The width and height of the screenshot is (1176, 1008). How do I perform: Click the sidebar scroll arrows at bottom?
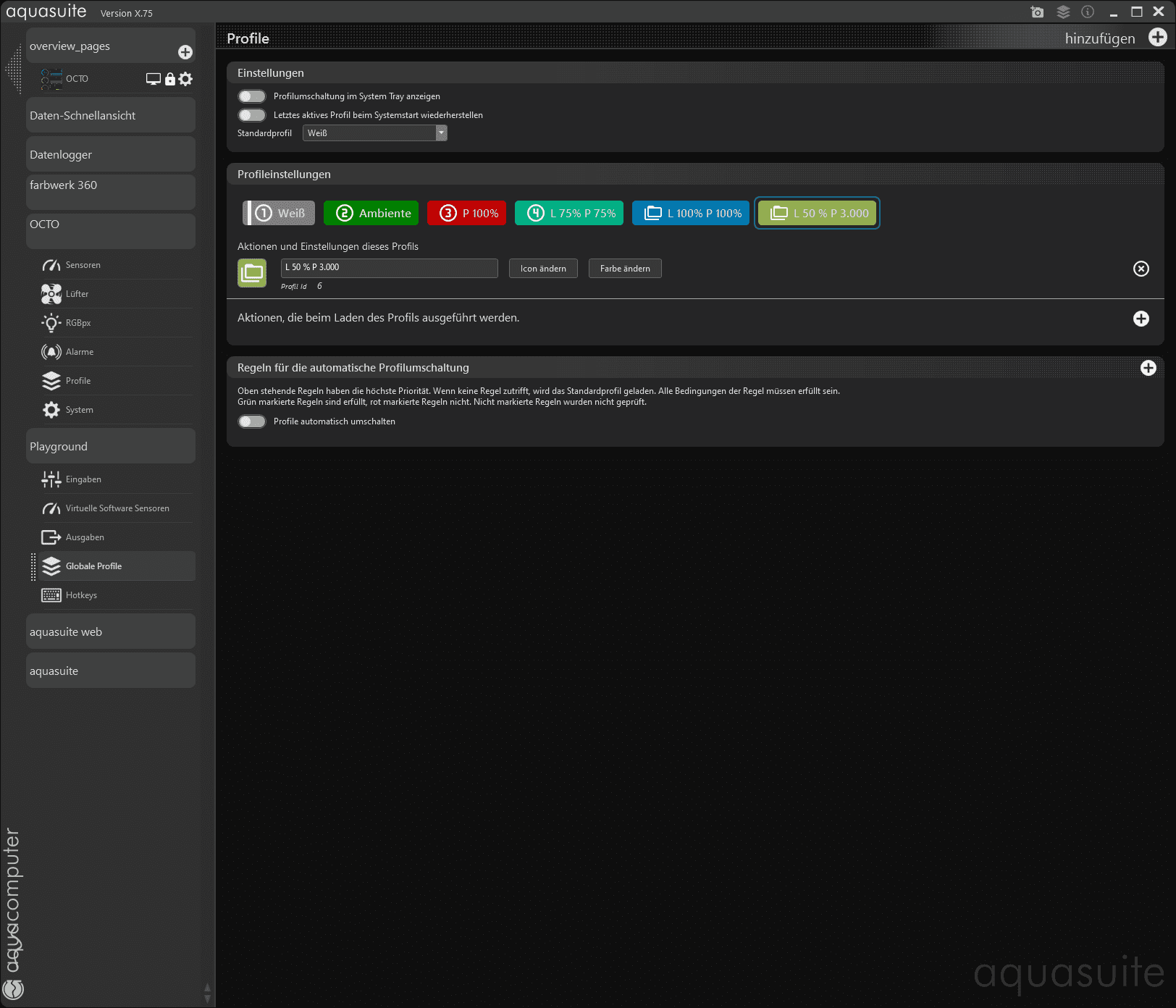coord(208,994)
